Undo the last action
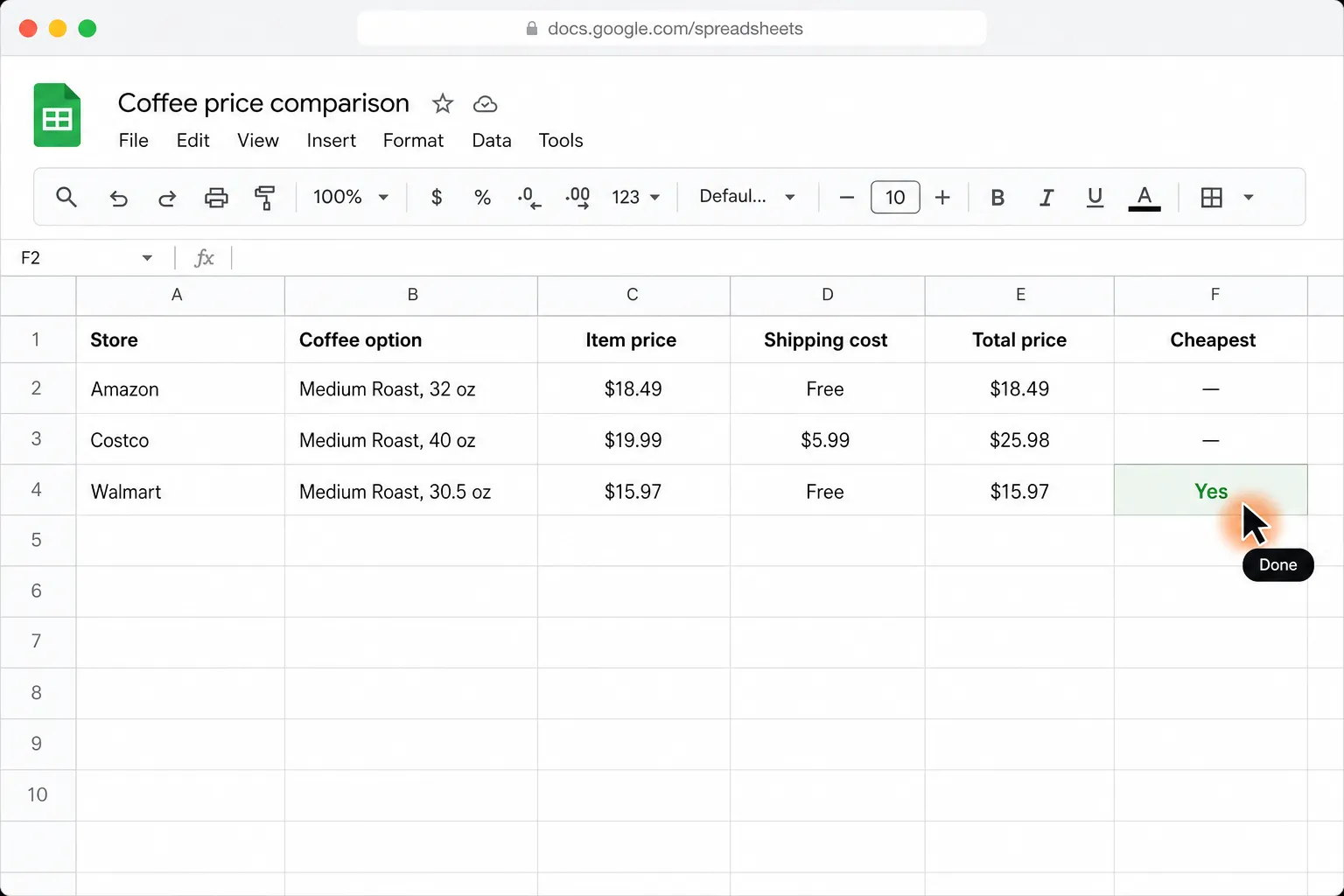Viewport: 1344px width, 896px height. point(118,198)
